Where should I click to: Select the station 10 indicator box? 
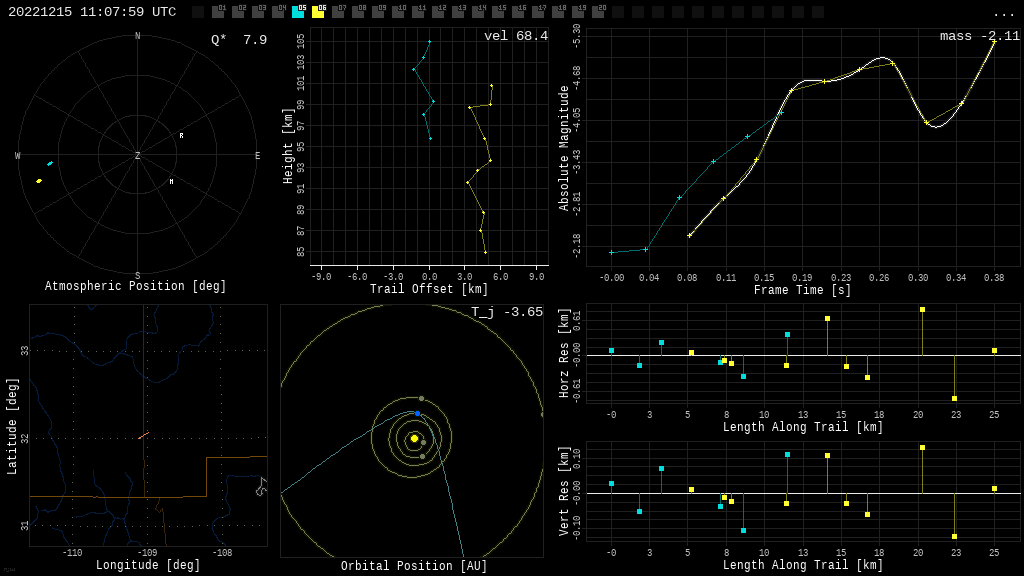pos(398,12)
